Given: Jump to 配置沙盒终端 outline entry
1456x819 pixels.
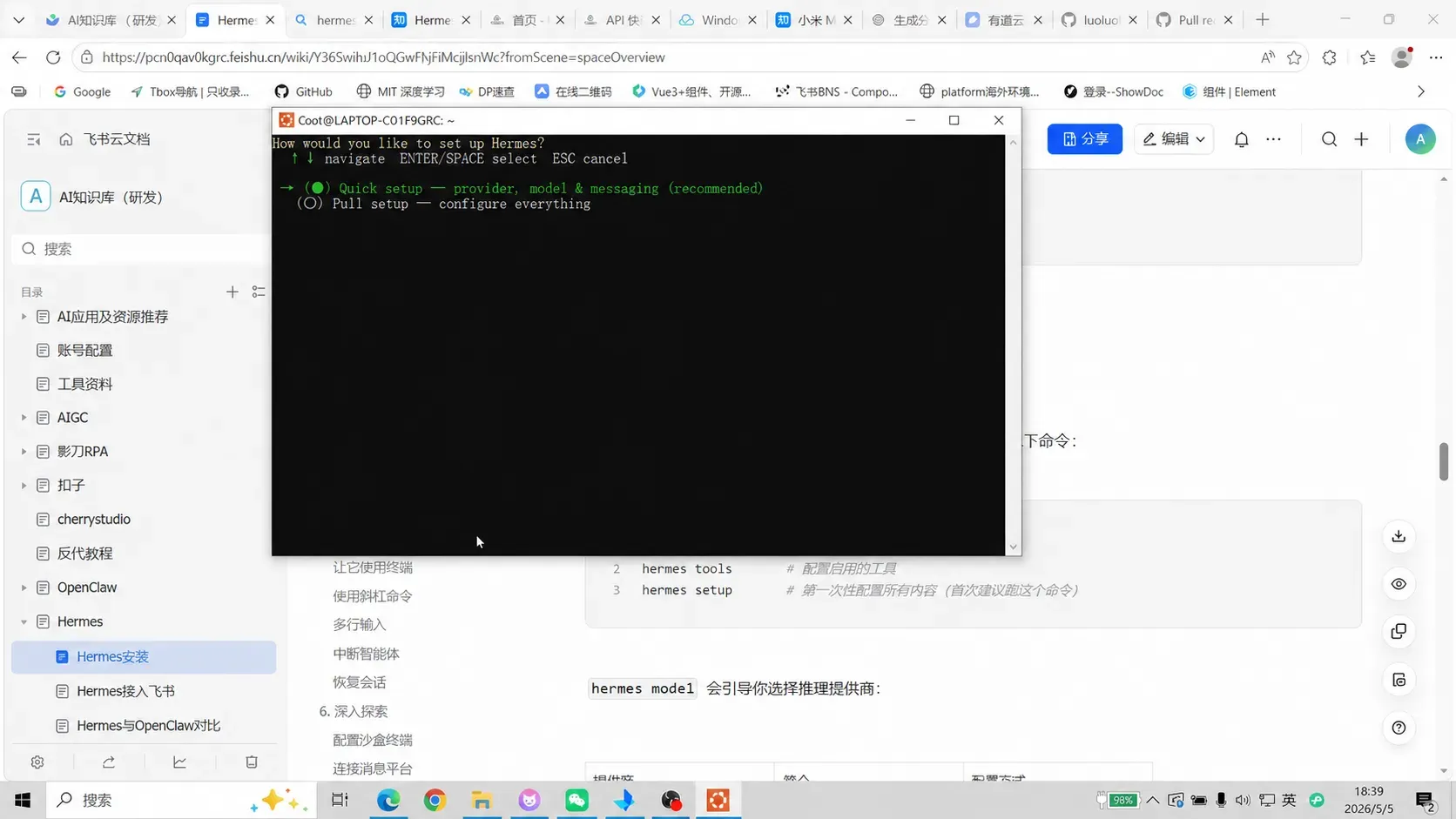Looking at the screenshot, I should (372, 740).
